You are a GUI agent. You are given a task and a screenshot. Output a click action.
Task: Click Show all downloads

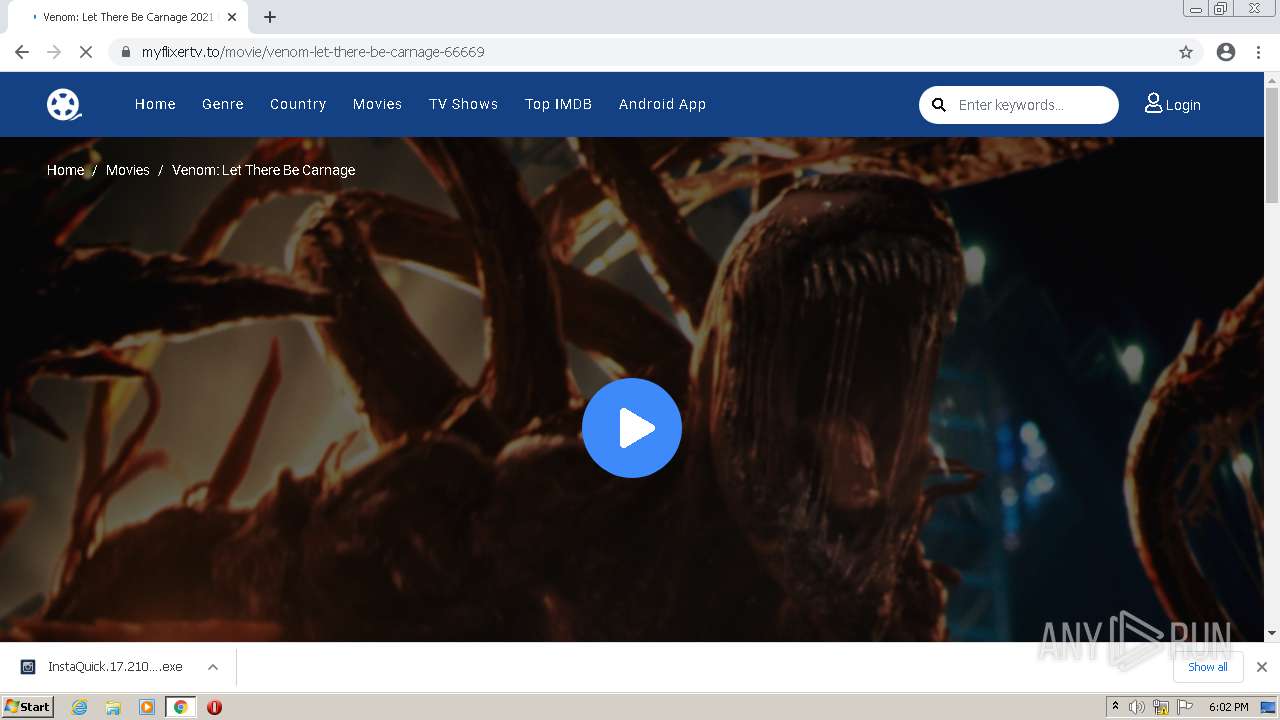coord(1207,667)
